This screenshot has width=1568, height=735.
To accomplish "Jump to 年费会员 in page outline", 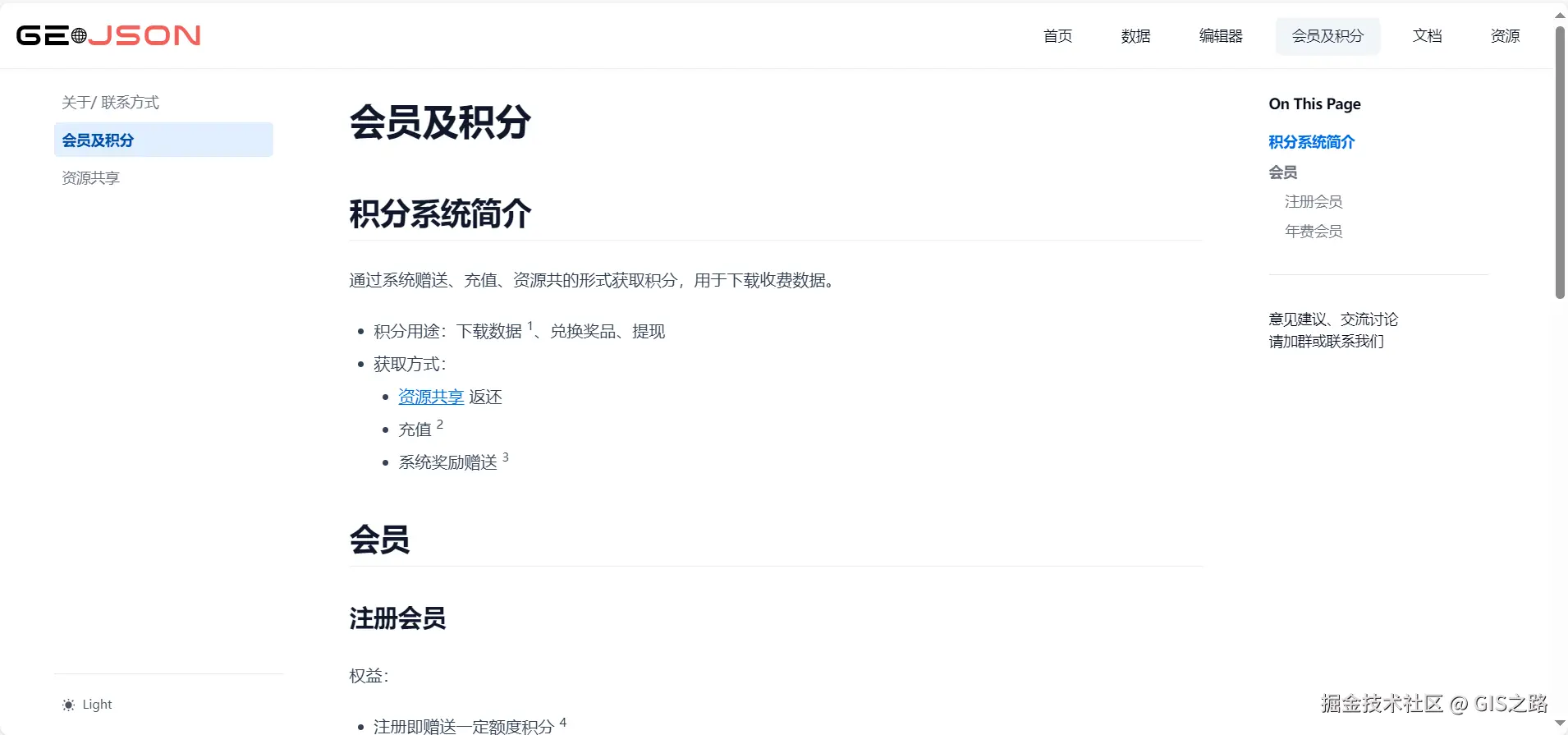I will click(x=1314, y=232).
